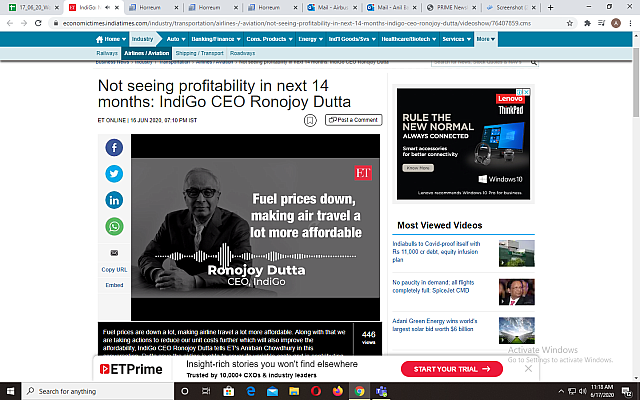Reload the page
Image resolution: width=640 pixels, height=400 pixels.
click(x=38, y=23)
